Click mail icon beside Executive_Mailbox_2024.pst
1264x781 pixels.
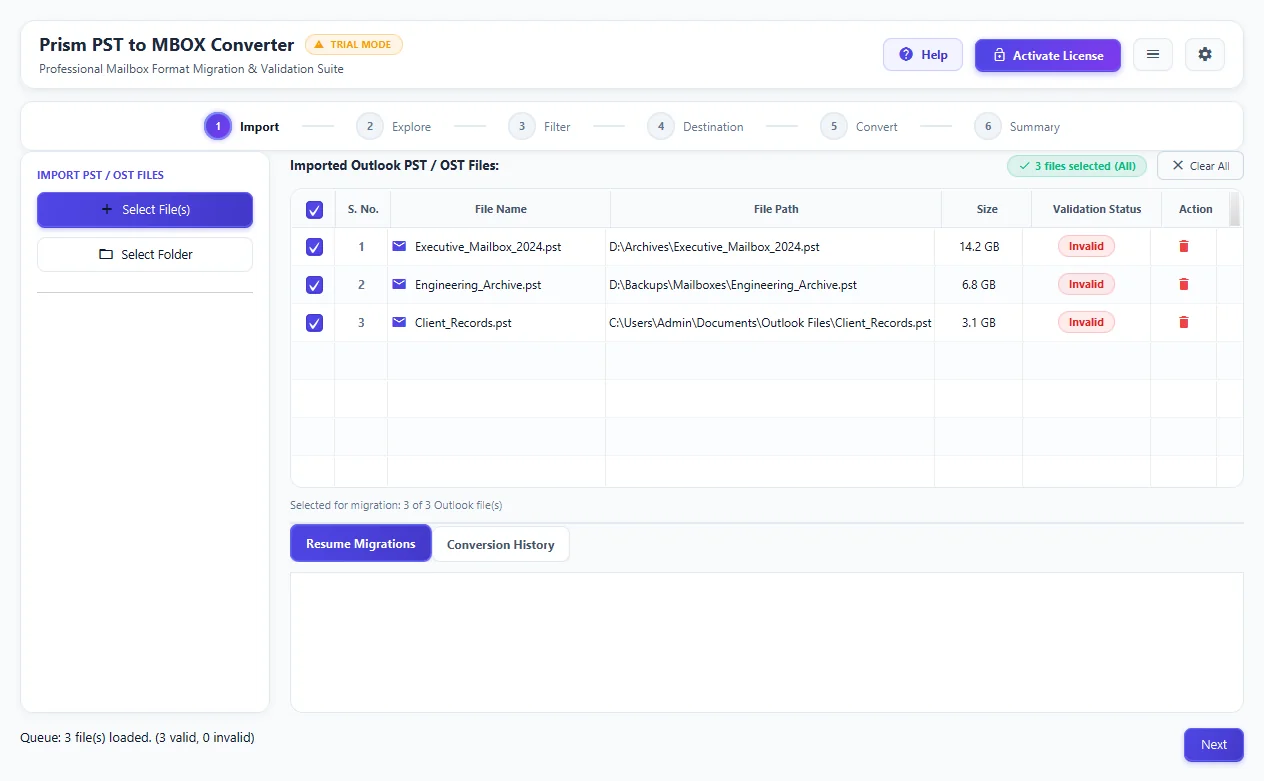coord(399,246)
